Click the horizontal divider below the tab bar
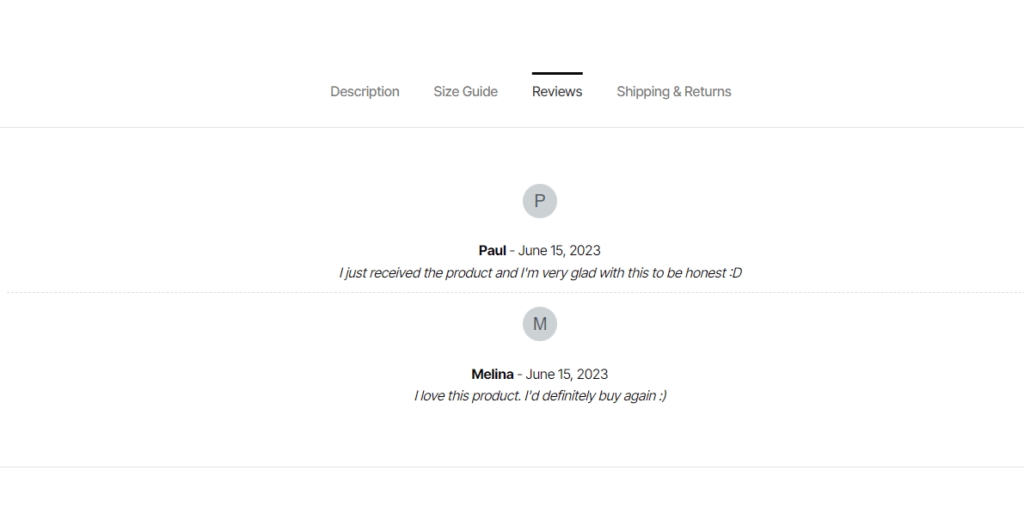1024x519 pixels. click(200, 127)
